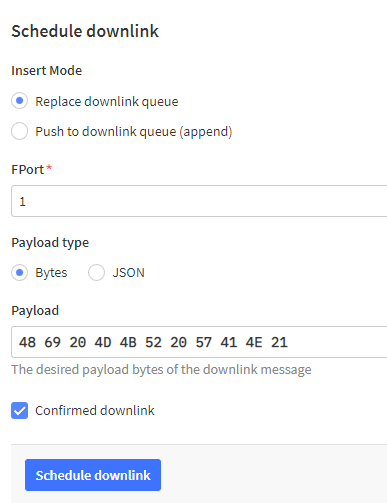
Task: Click the 'Payload' field label
Action: point(35,311)
